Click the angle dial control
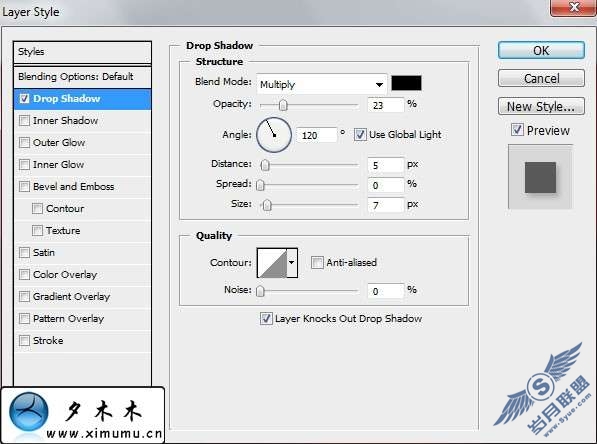 pos(274,135)
